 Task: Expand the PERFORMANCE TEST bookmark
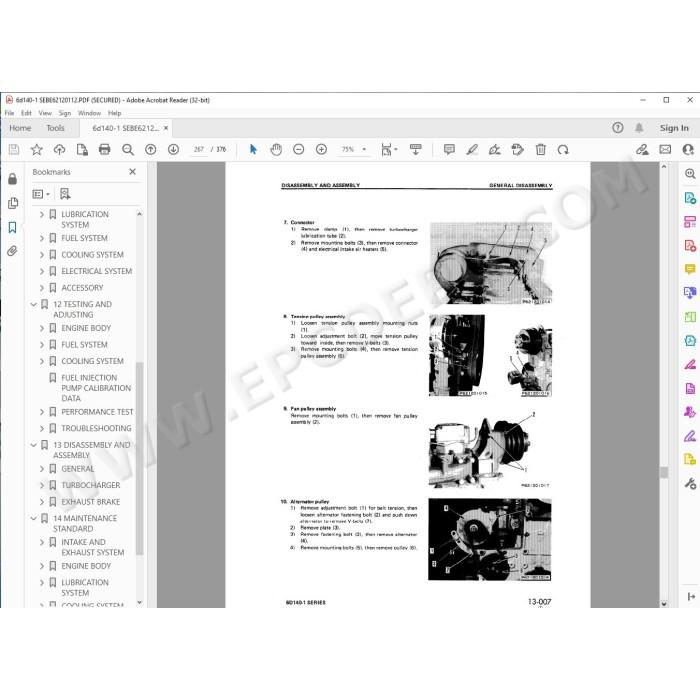pos(42,412)
